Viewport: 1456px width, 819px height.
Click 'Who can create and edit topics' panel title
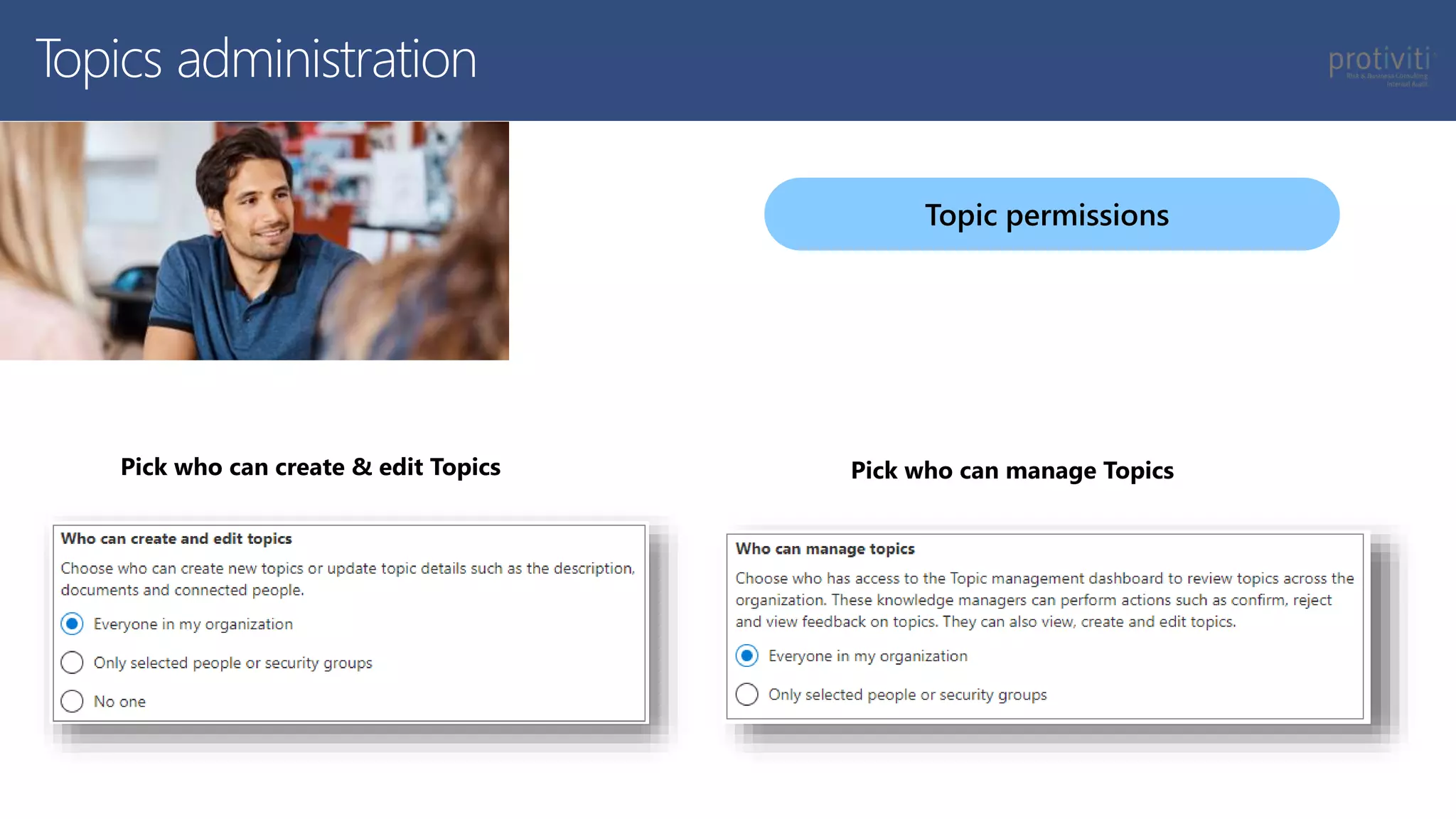176,539
